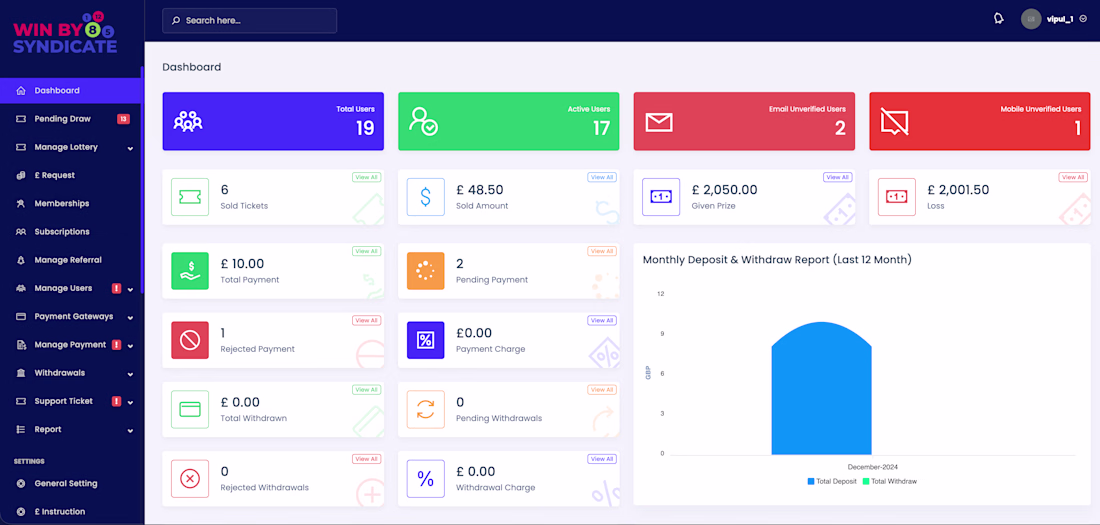
Task: Open the vipul_1 user avatar
Action: click(1031, 20)
